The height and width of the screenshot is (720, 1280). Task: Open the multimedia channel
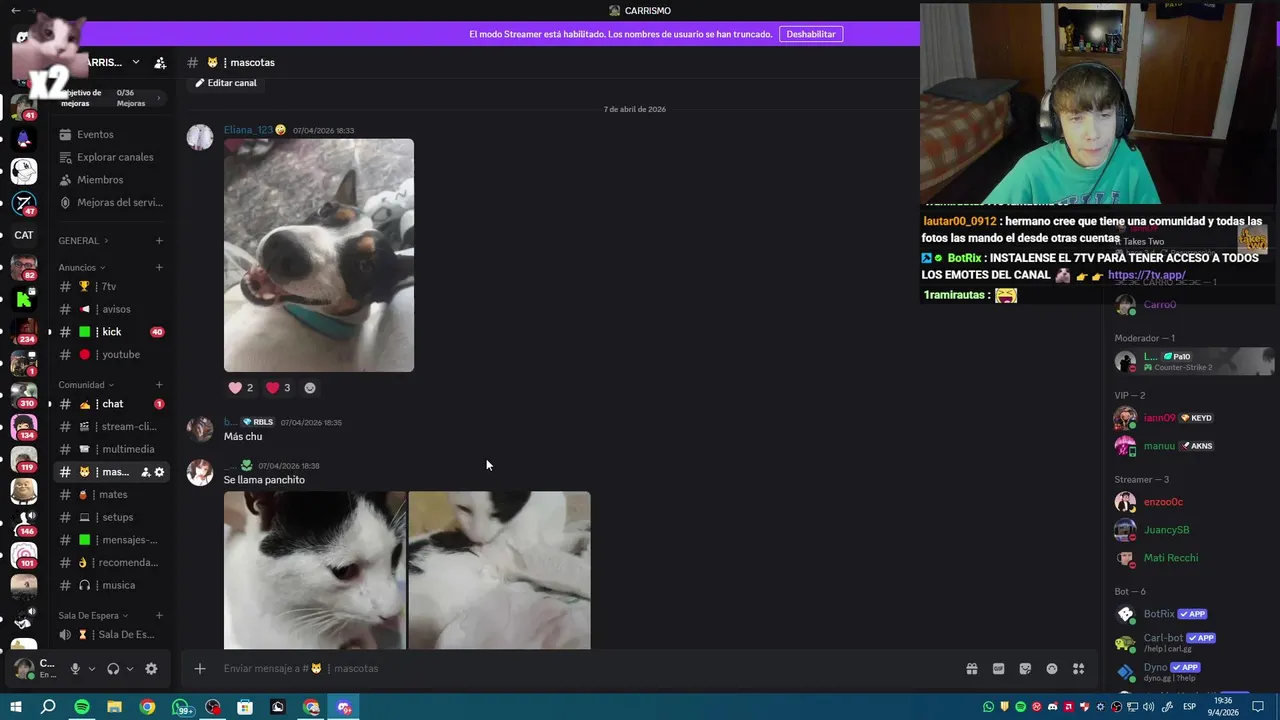111,450
